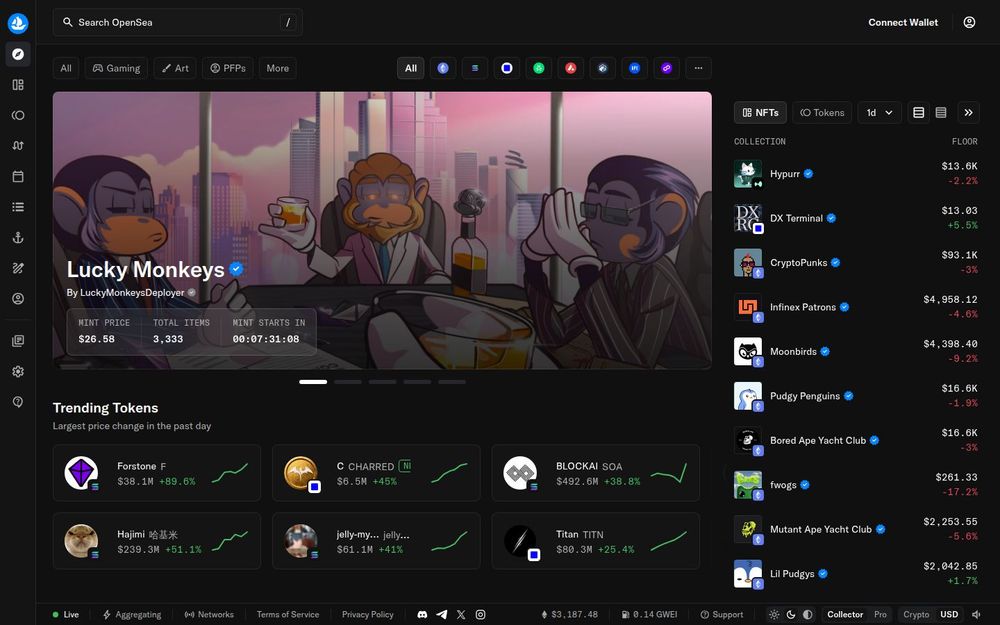Click the OpenSea logo in the sidebar
Image resolution: width=1000 pixels, height=625 pixels.
click(18, 23)
